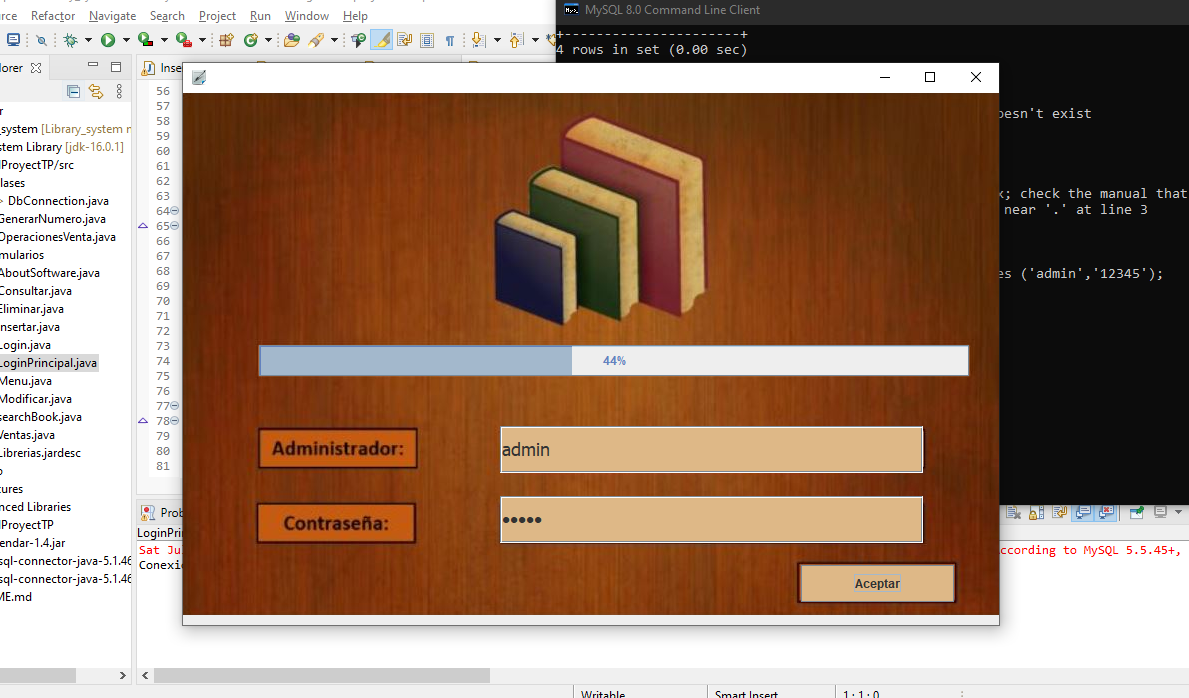Click the Eclipse editor horizontal scrollbar

[x=322, y=674]
